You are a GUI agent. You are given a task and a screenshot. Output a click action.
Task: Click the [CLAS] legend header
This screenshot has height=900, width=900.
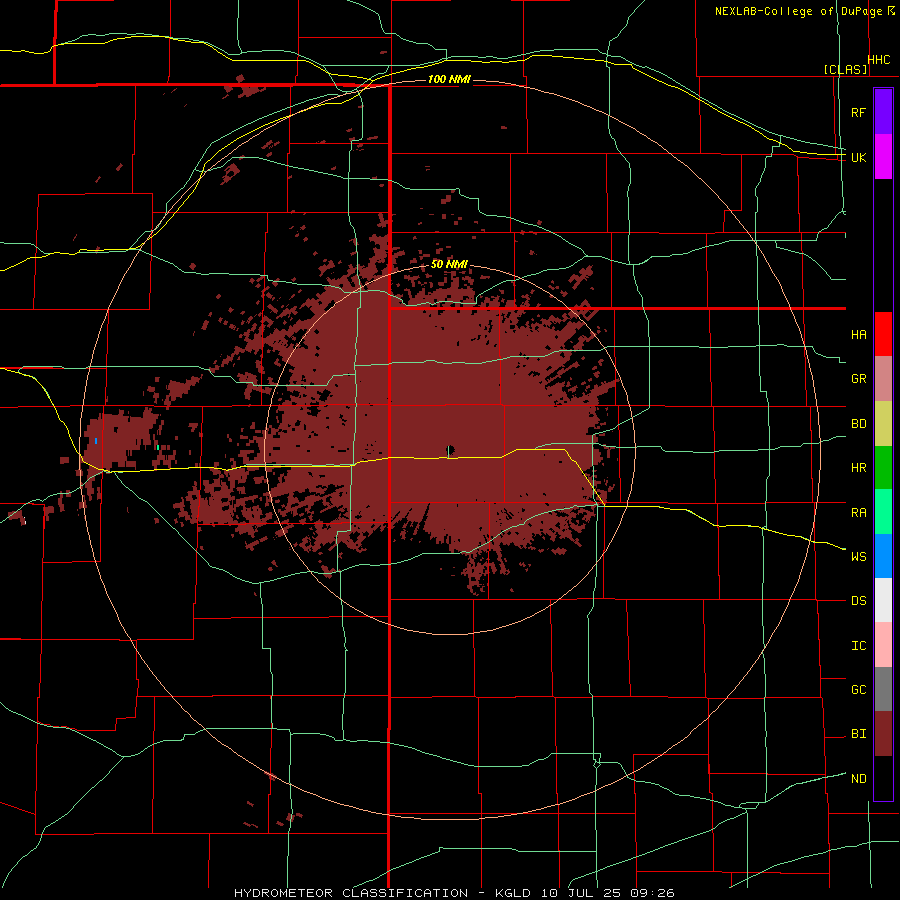[x=845, y=69]
